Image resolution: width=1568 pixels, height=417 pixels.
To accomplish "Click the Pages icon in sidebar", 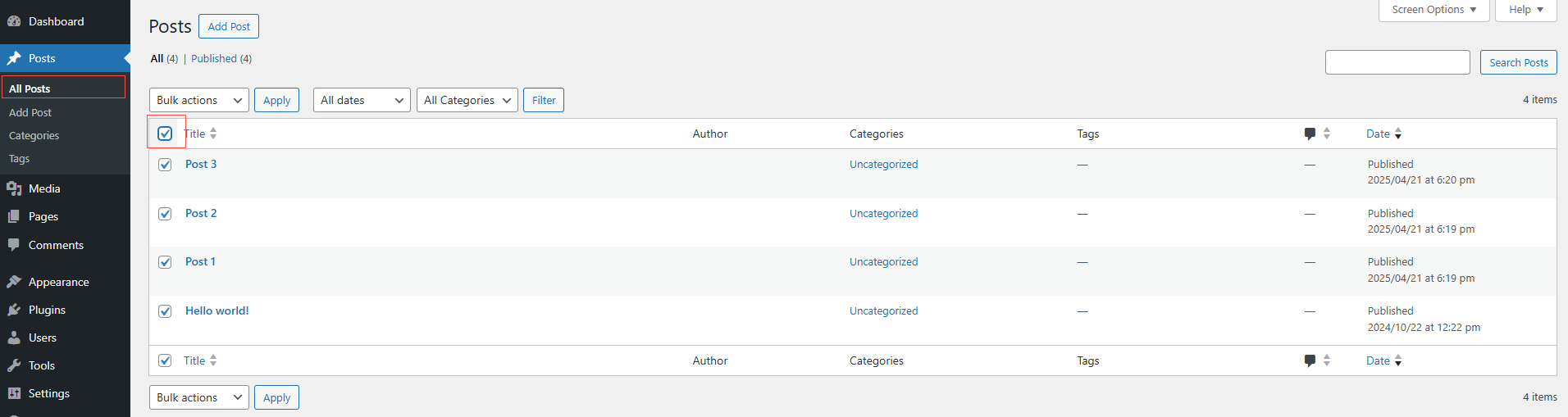I will 14,216.
